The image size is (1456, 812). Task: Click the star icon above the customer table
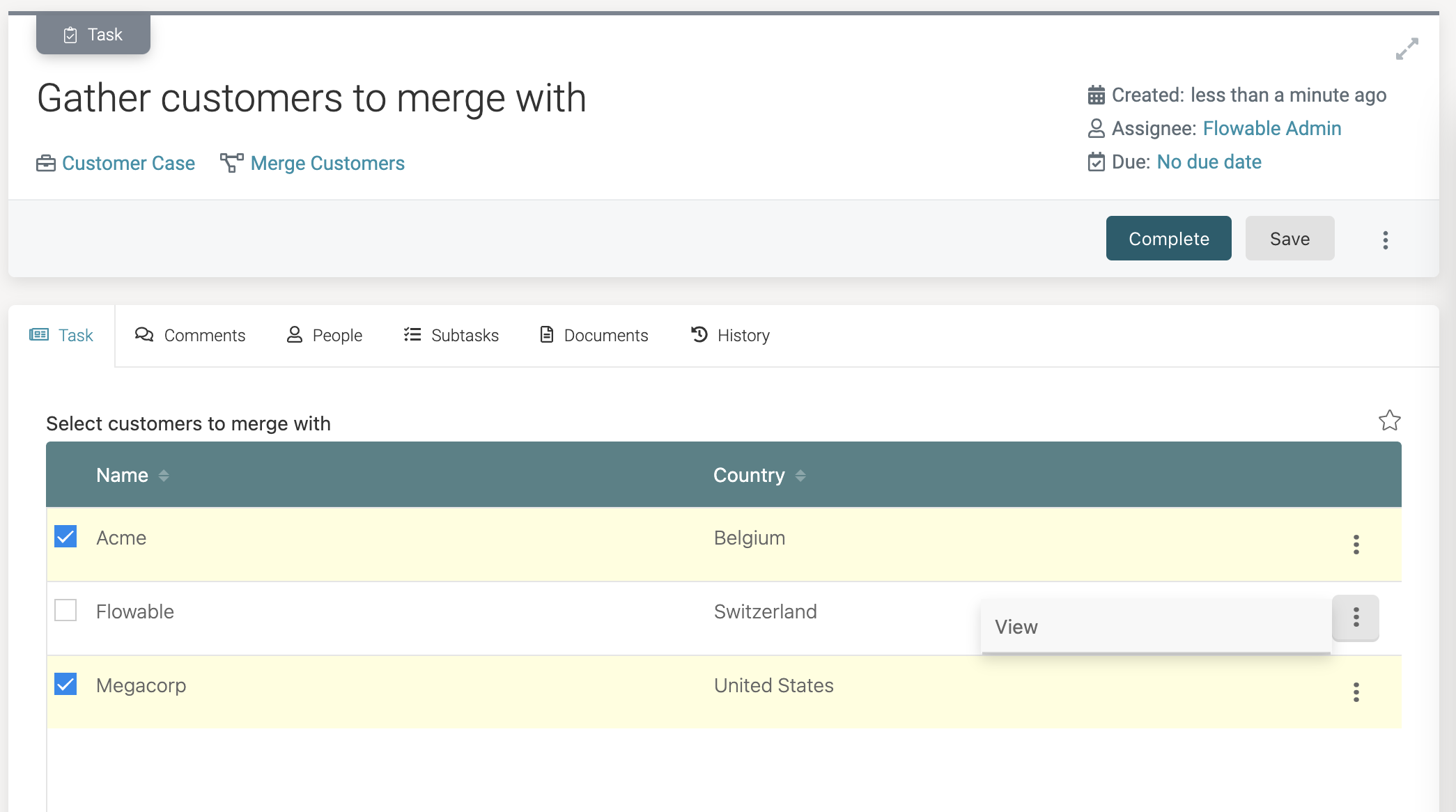coord(1390,421)
